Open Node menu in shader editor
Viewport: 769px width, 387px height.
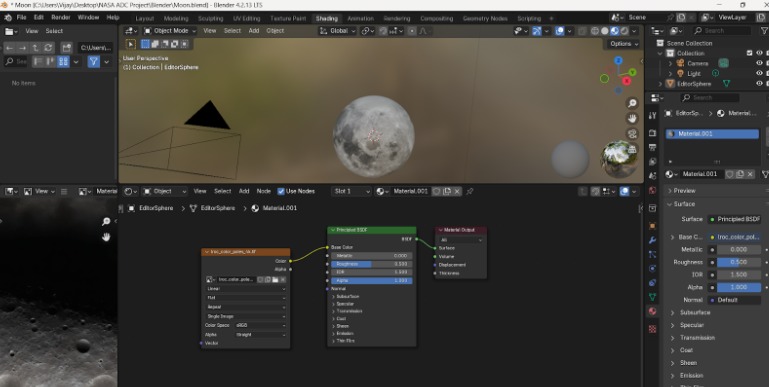click(x=263, y=191)
